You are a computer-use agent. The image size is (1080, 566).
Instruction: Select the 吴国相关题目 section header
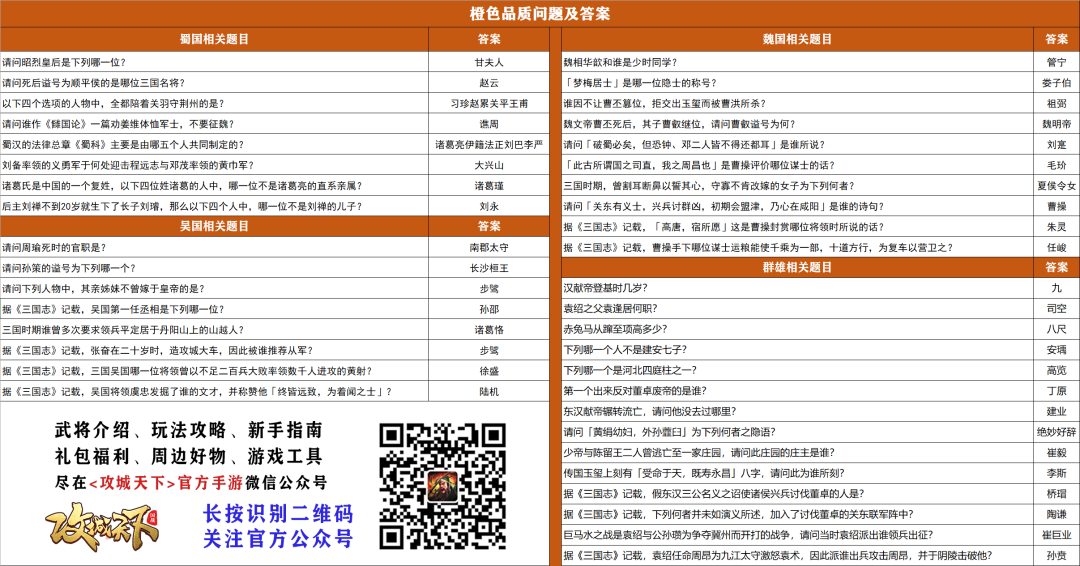pyautogui.click(x=214, y=226)
